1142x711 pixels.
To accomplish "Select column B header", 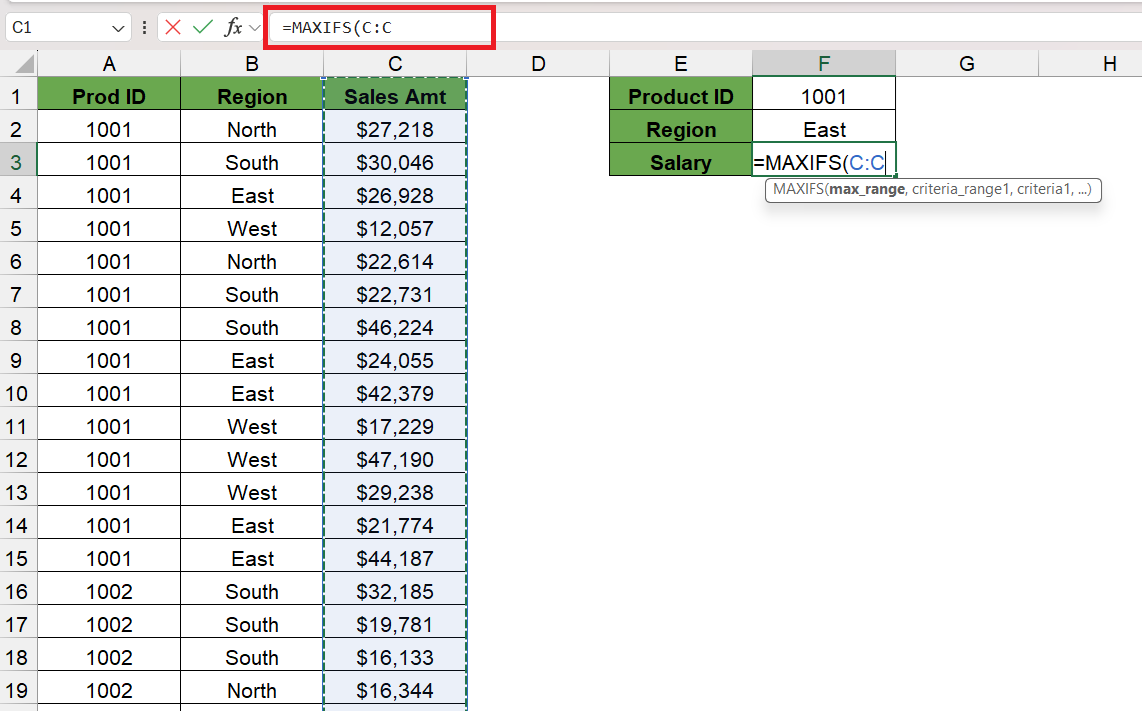I will point(252,64).
